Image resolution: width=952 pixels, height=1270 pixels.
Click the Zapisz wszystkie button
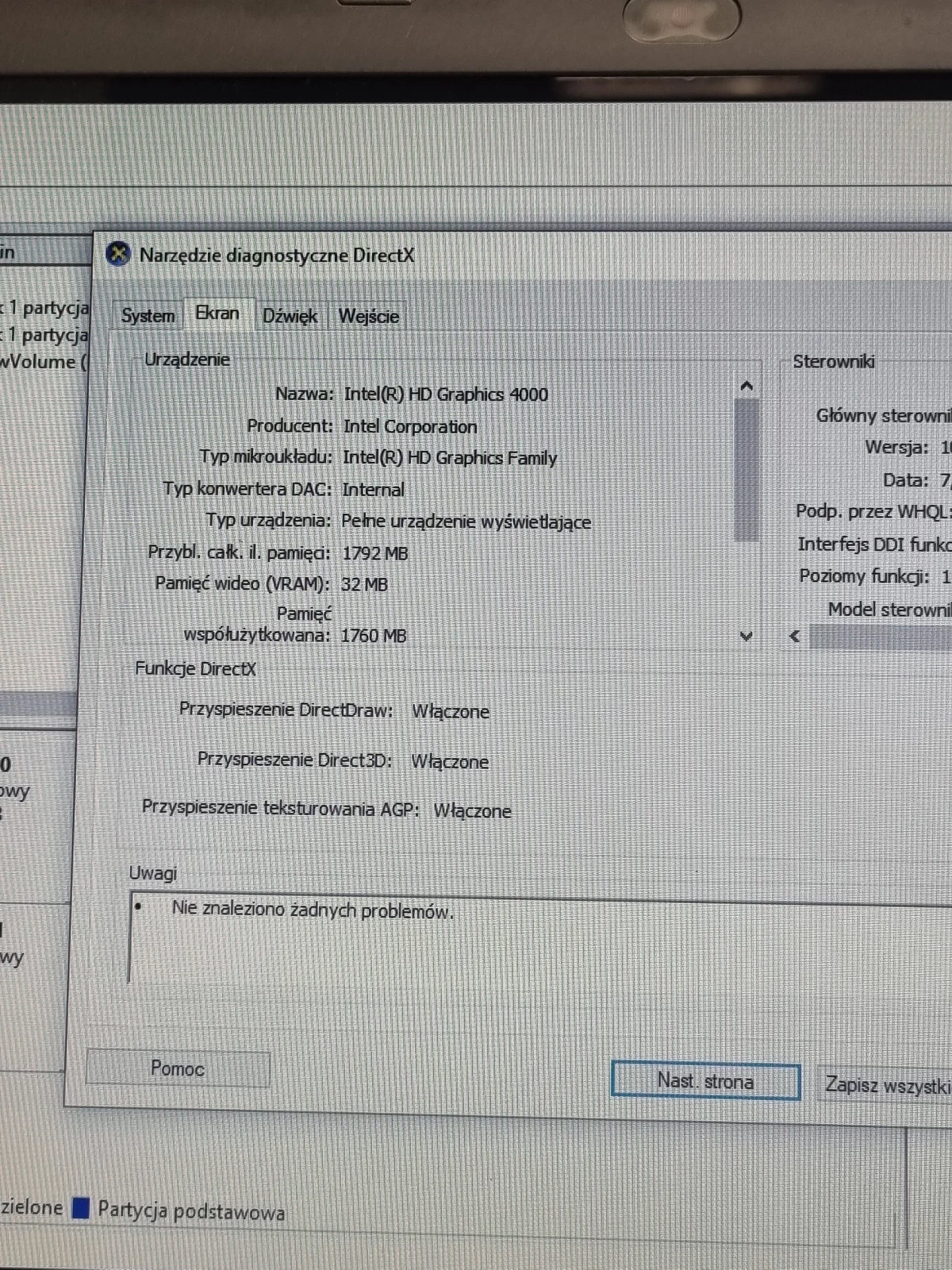pos(885,1084)
